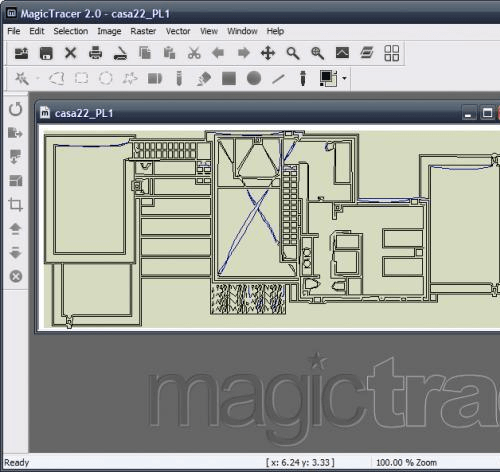This screenshot has height=472, width=500.
Task: Select the scanner acquire icon
Action: tap(120, 53)
